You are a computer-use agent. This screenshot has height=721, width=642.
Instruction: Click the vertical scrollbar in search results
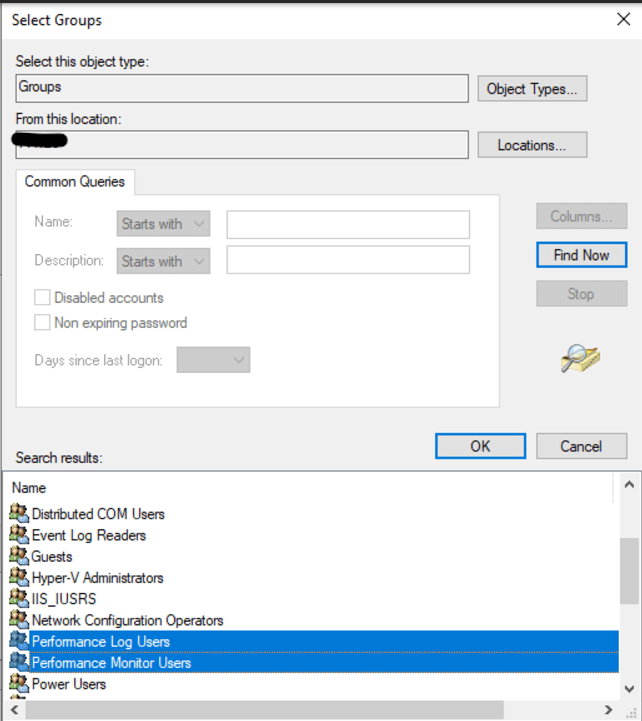click(x=630, y=571)
